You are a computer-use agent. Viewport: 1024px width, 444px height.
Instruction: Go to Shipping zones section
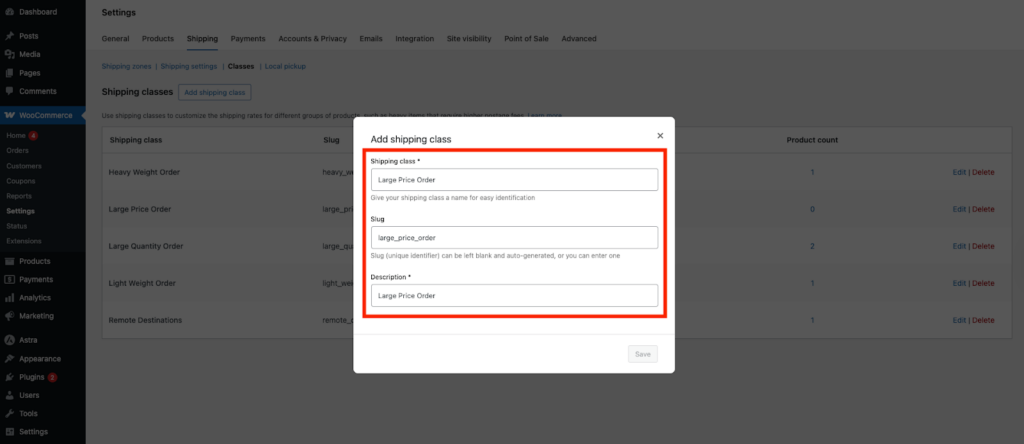127,66
